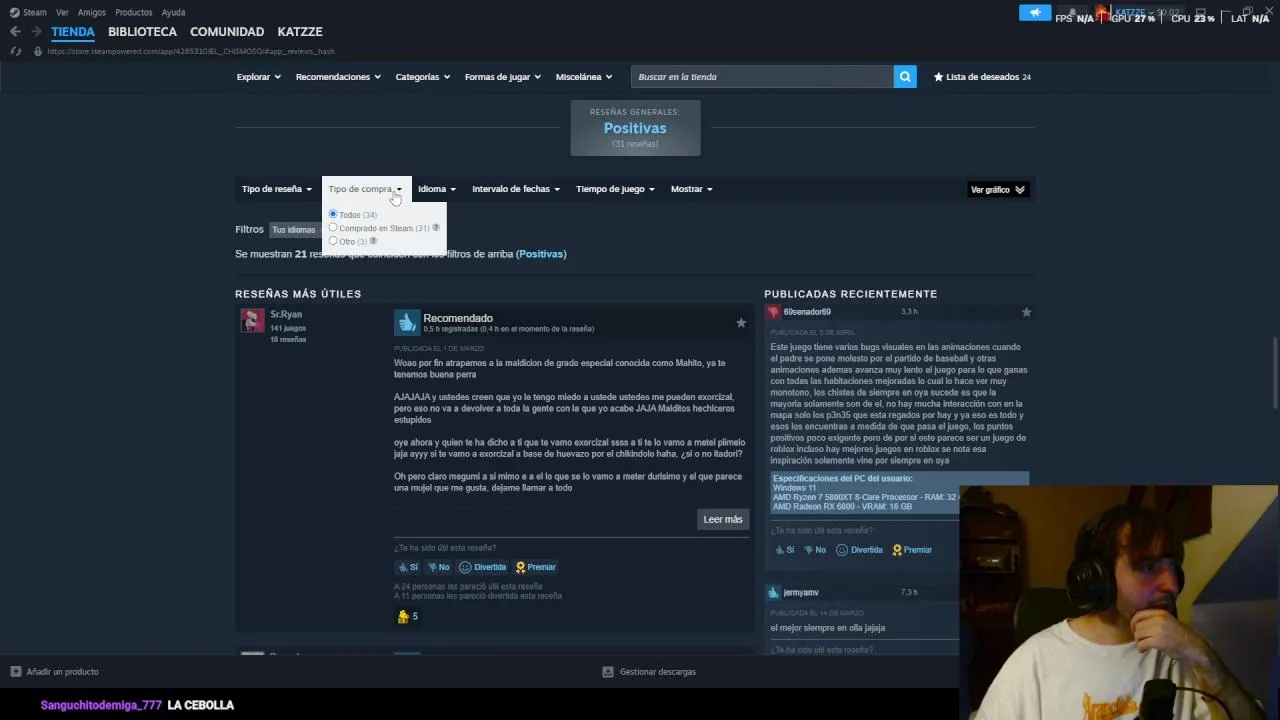Click the award badge showing 5 under Sr.Ryan's review
1280x720 pixels.
[x=408, y=617]
